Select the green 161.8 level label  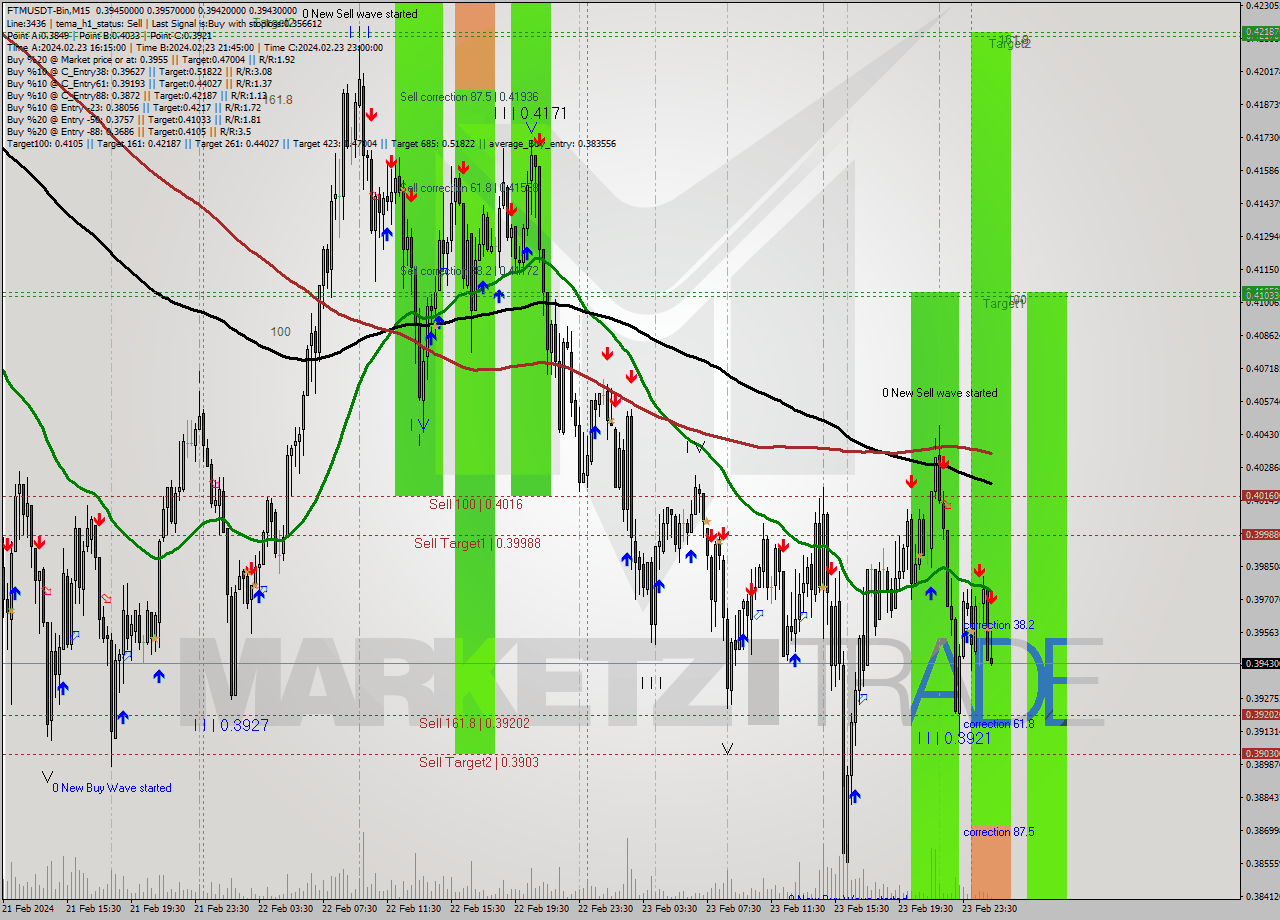(277, 100)
